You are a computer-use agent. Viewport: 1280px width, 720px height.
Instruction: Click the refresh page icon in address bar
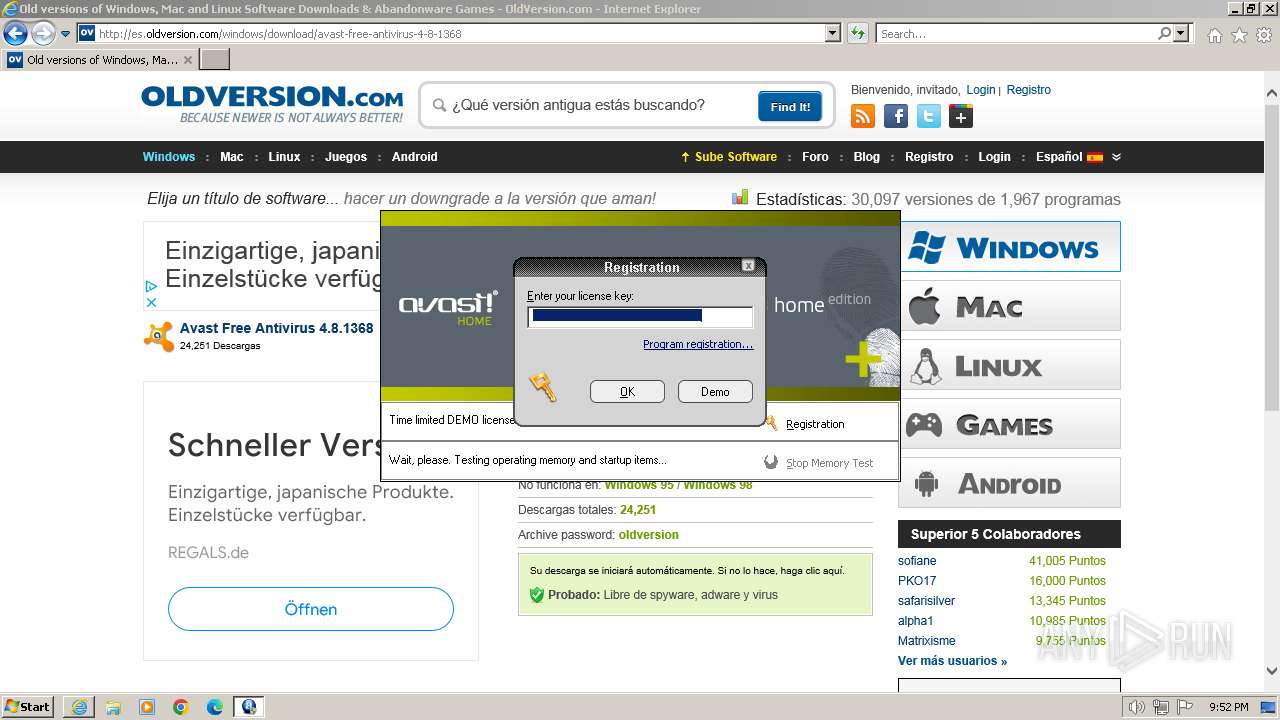tap(857, 34)
